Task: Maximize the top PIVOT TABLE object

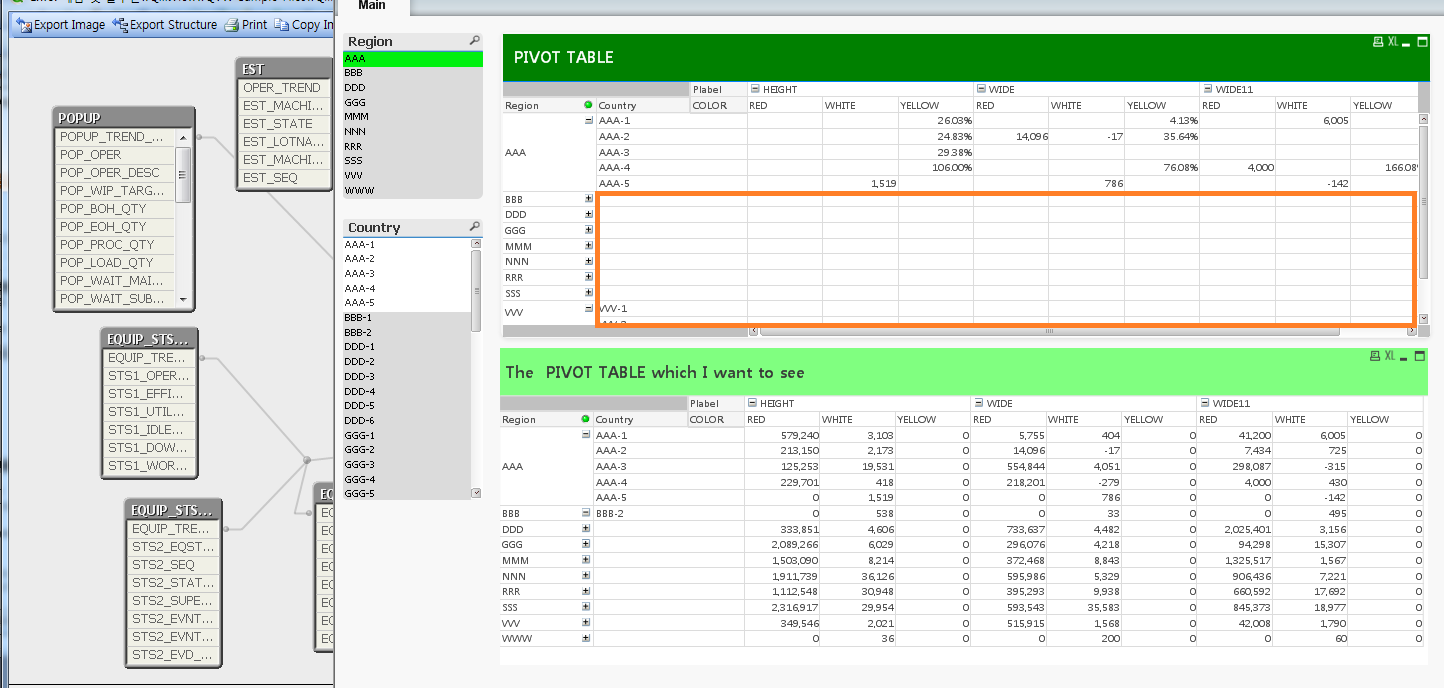Action: [x=1420, y=42]
